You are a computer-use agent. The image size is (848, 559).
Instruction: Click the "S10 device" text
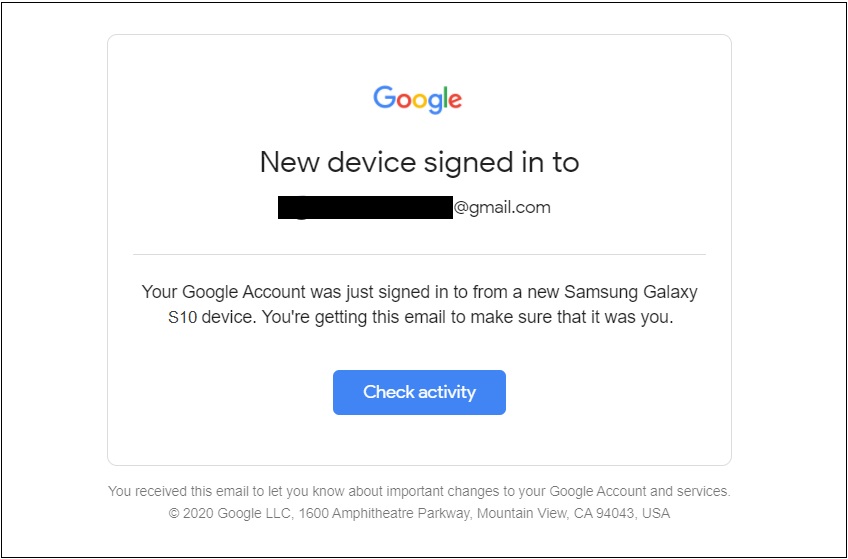point(212,317)
